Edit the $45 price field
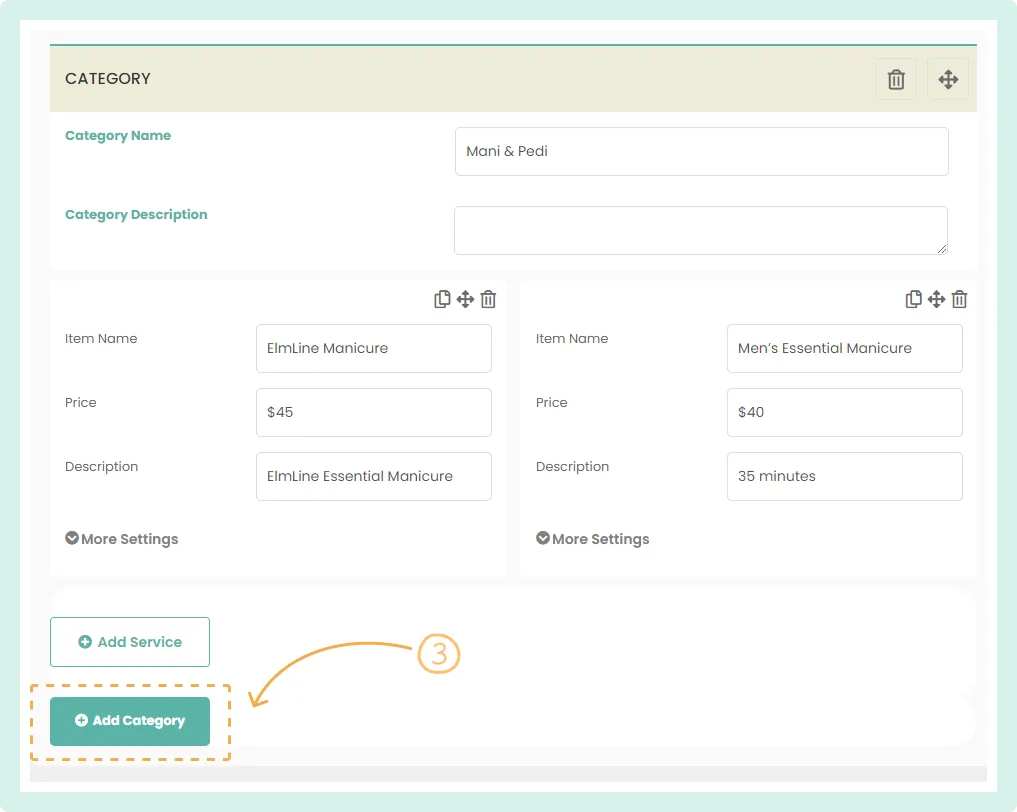 point(374,412)
